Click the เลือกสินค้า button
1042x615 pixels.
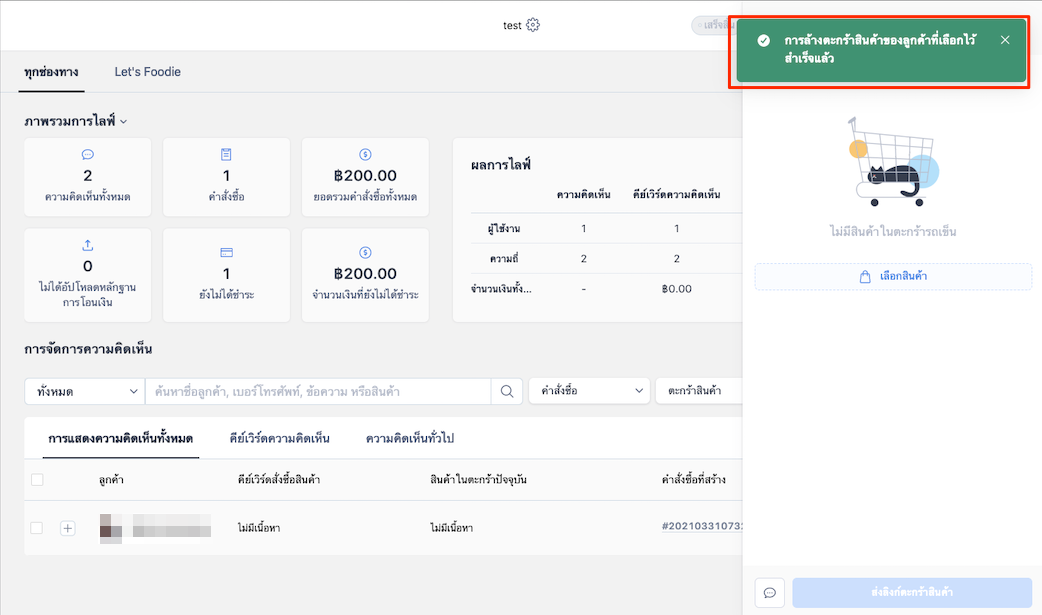click(893, 277)
